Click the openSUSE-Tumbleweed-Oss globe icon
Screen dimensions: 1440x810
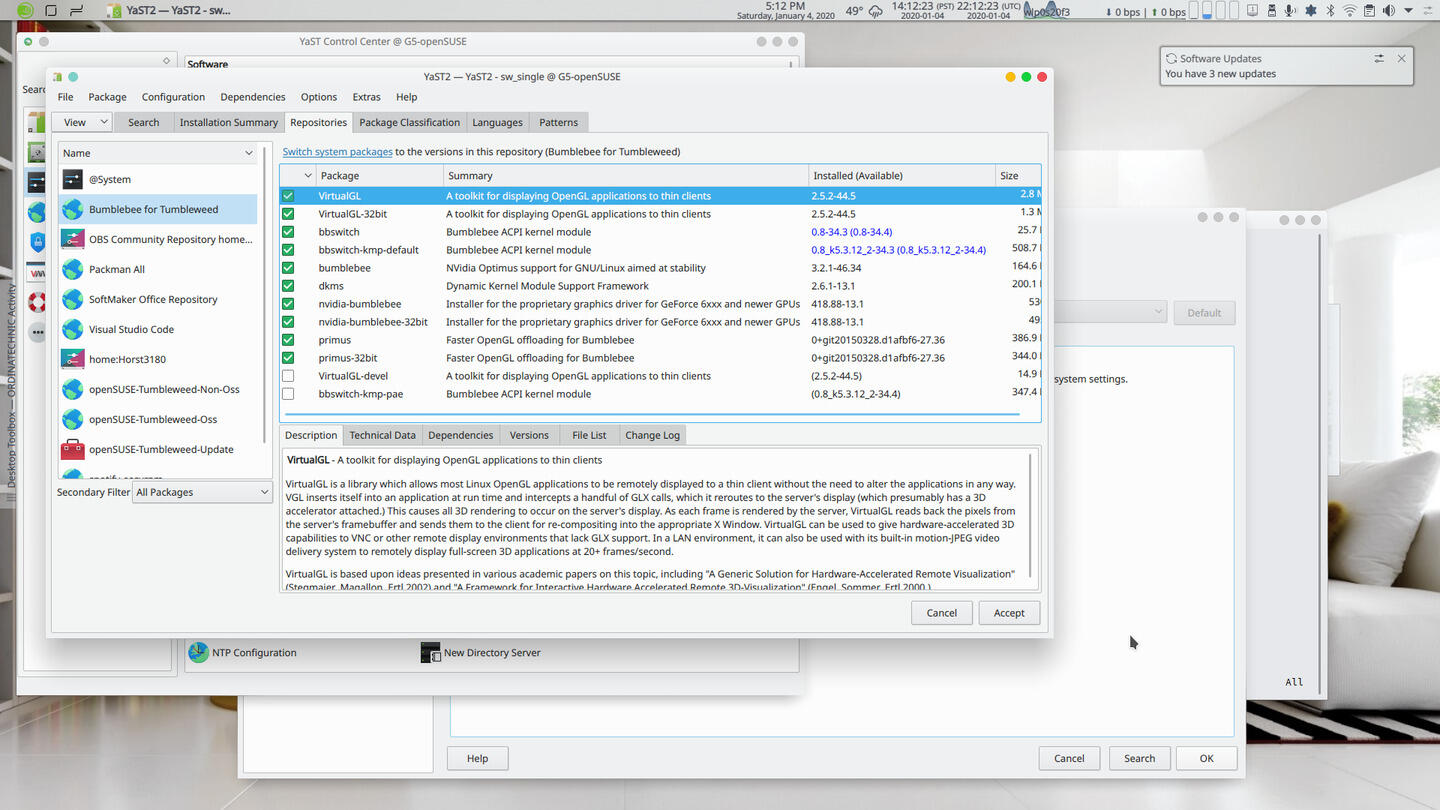tap(72, 419)
